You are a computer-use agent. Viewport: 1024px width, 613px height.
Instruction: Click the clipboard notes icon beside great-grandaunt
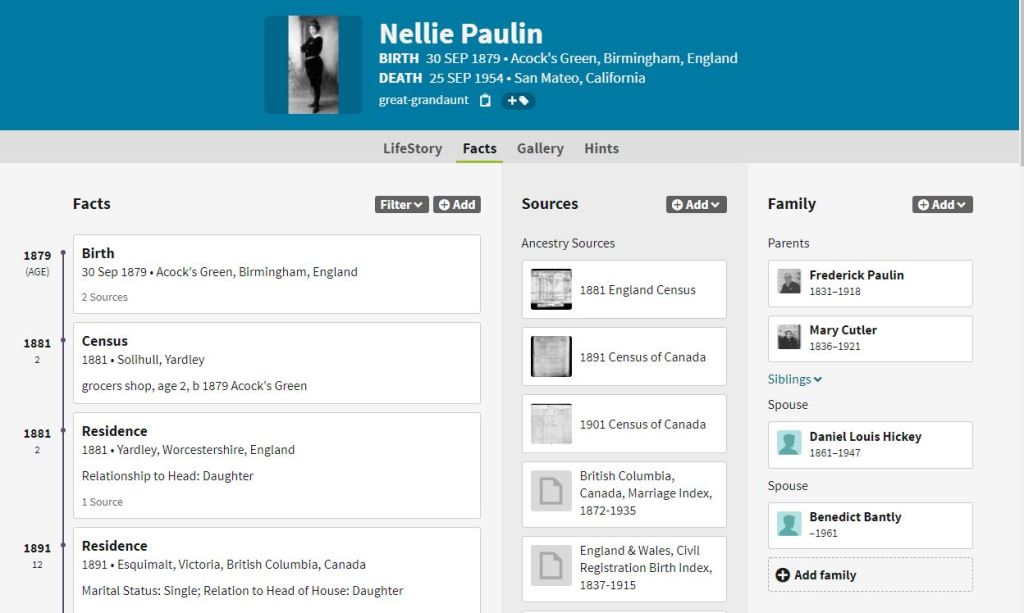tap(485, 100)
